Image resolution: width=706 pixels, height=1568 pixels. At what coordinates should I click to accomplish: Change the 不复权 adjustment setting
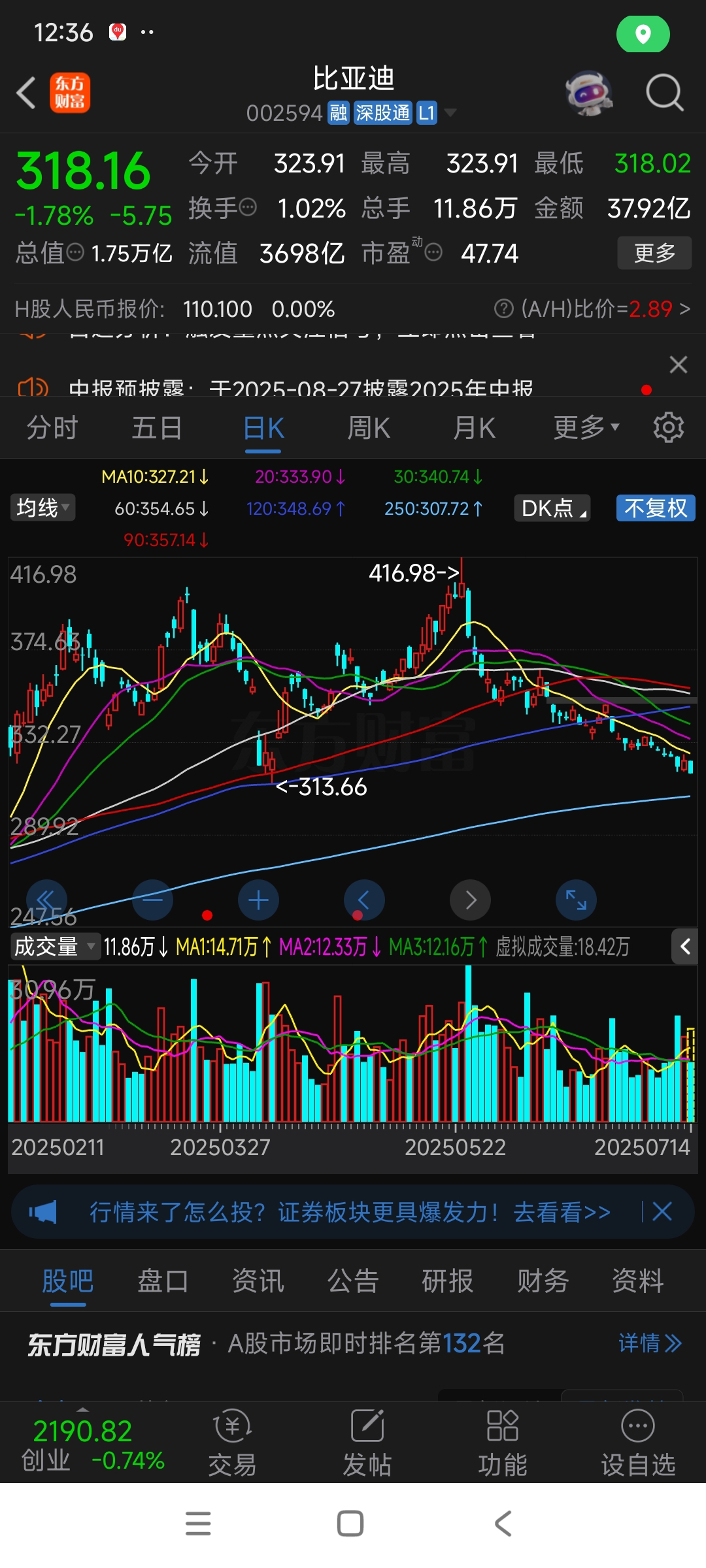[x=656, y=508]
